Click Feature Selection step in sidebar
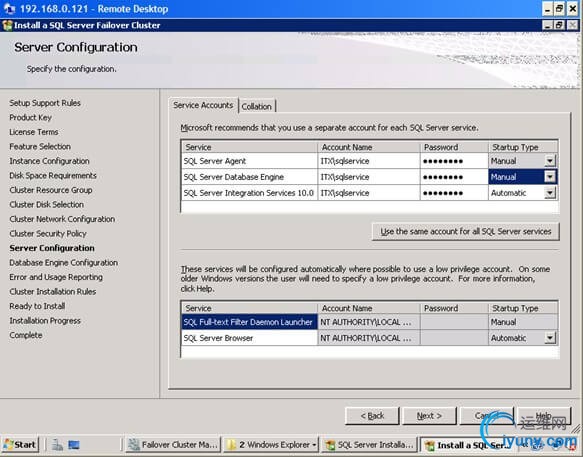The image size is (583, 457). (40, 147)
